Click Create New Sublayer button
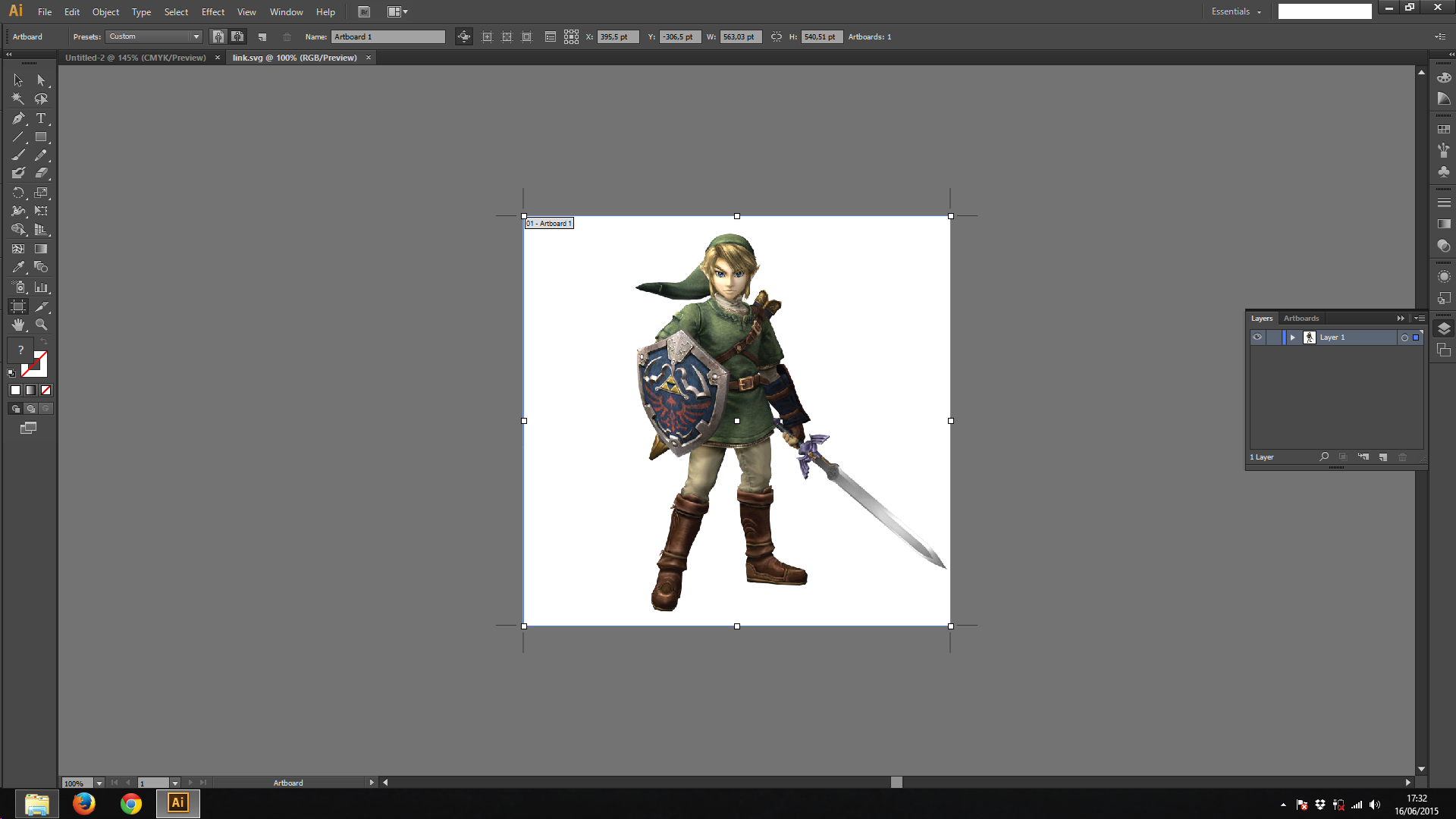The width and height of the screenshot is (1456, 819). coord(1363,457)
